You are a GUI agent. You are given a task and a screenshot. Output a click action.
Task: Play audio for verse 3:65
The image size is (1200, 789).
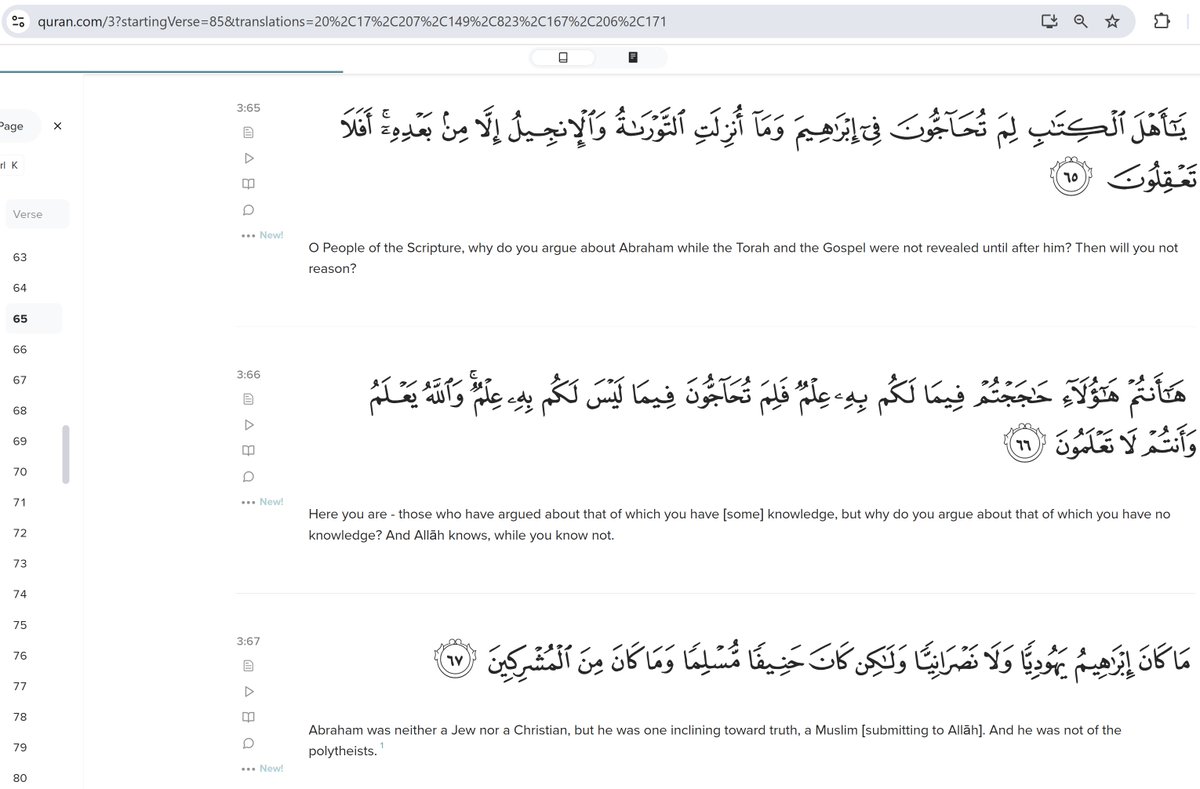tap(248, 158)
